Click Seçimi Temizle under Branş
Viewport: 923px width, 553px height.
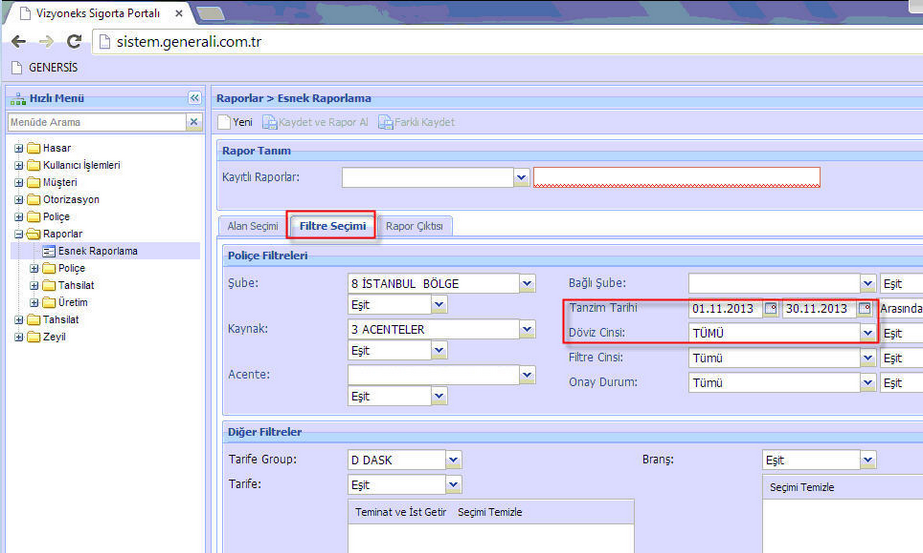pyautogui.click(x=801, y=487)
